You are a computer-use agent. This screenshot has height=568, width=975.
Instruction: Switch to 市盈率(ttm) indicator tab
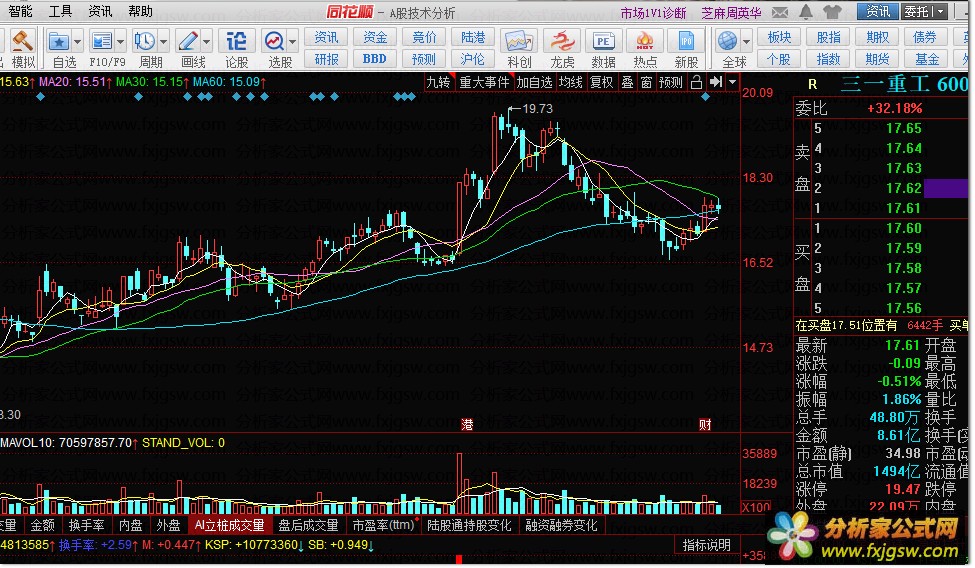click(x=383, y=525)
